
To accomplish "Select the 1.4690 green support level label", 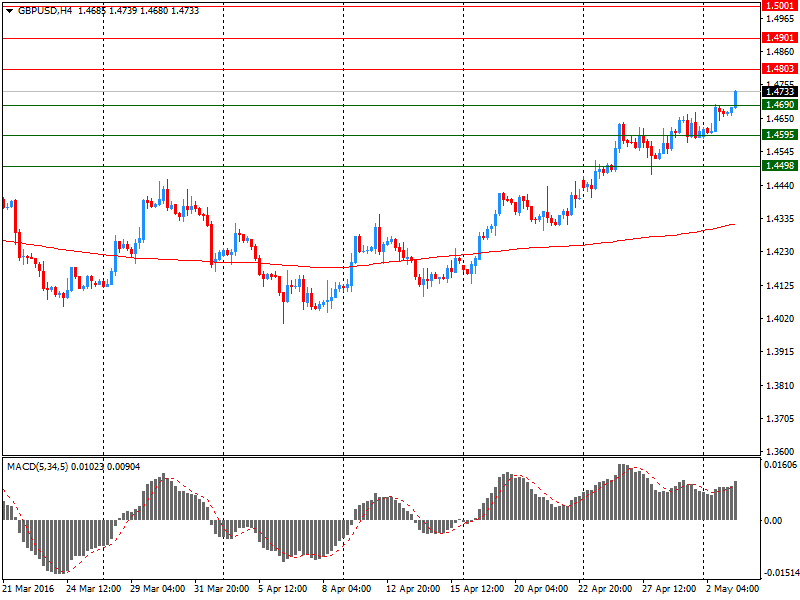I will point(780,105).
